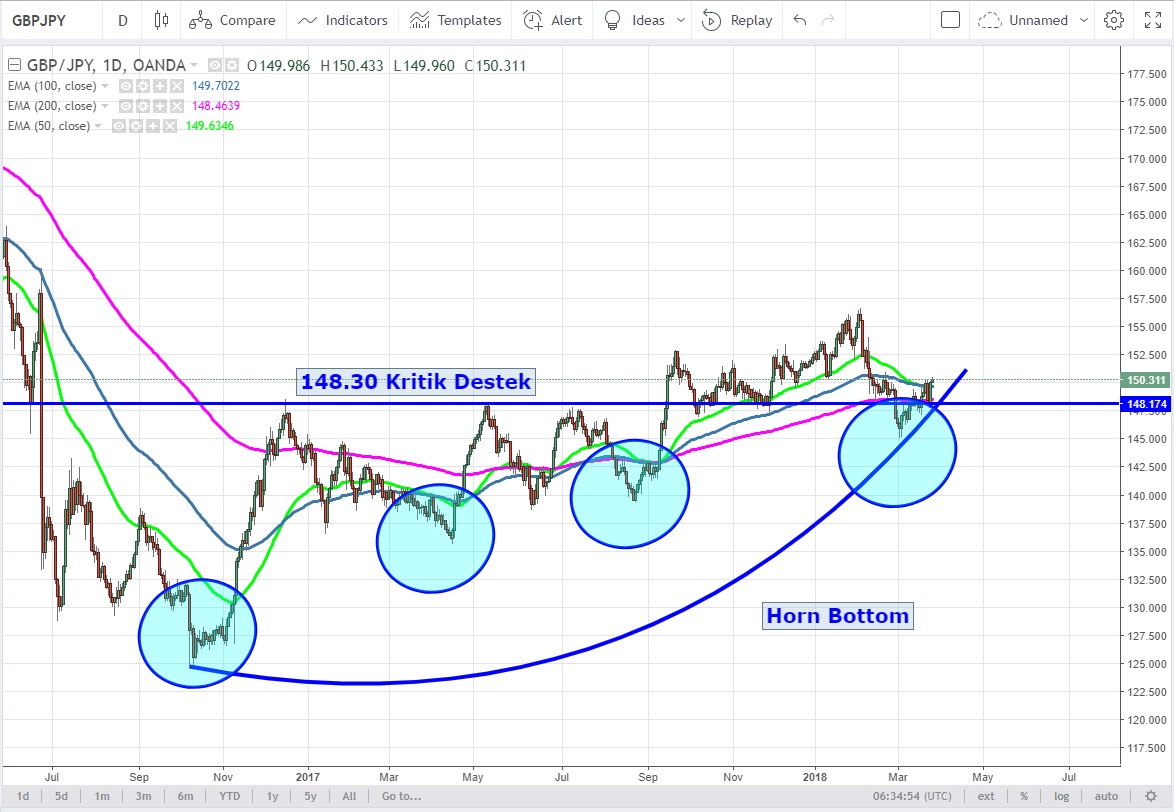Enable percent scale mode
The width and height of the screenshot is (1174, 812).
[x=1024, y=796]
